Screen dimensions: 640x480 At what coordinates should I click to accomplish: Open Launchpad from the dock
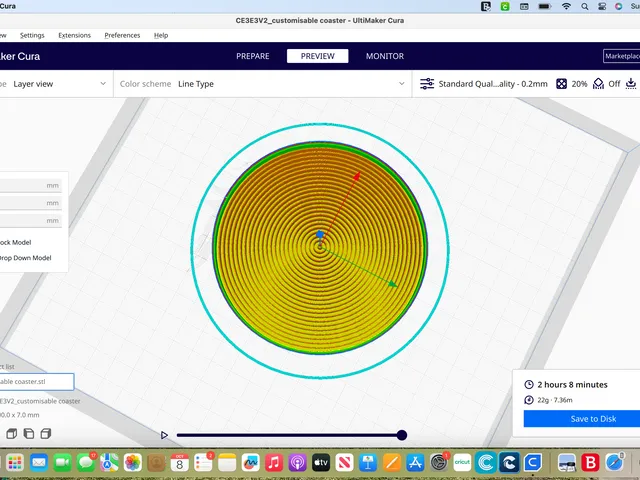(15, 462)
